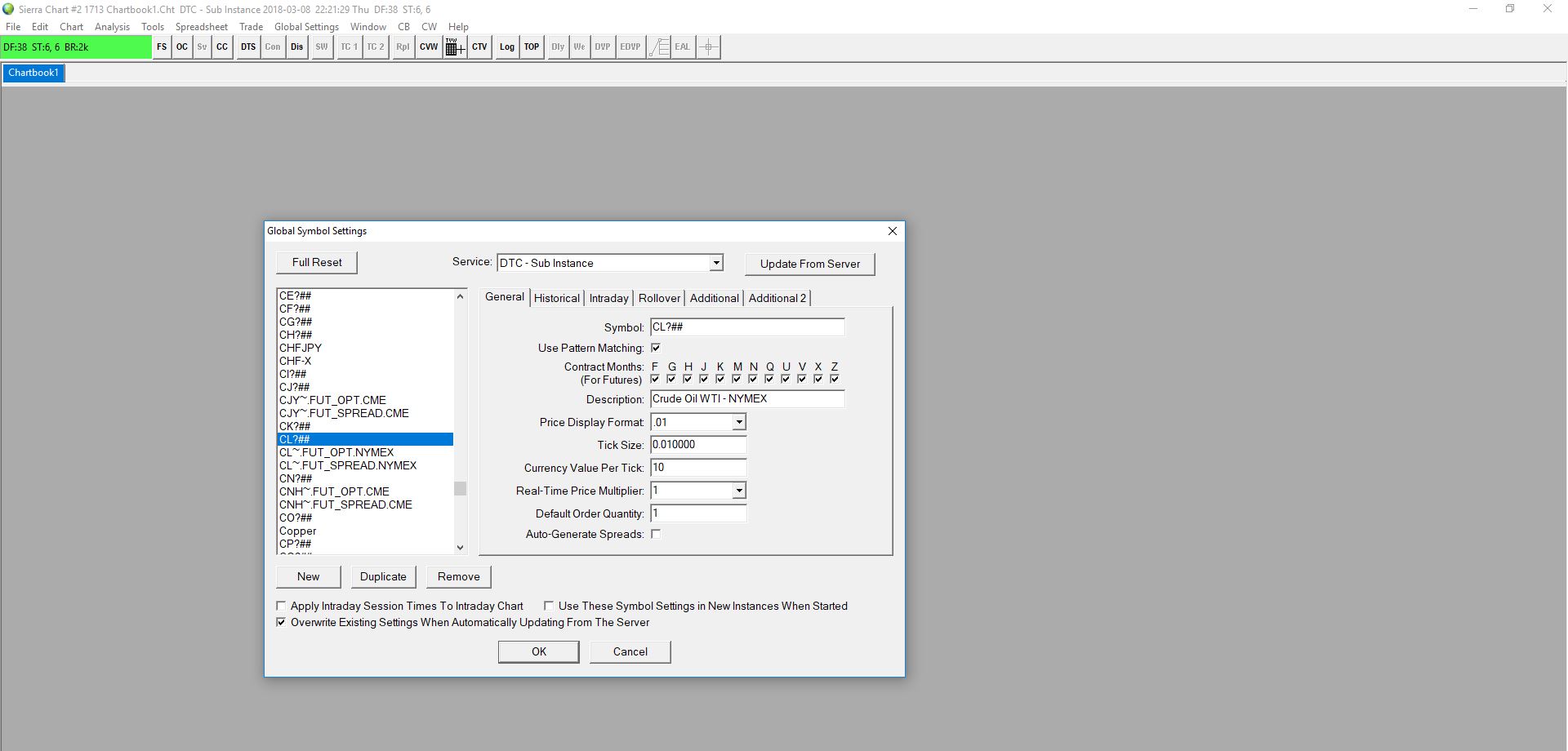Click the Con toolbar button
Screen dimensions: 1568x751
(273, 47)
